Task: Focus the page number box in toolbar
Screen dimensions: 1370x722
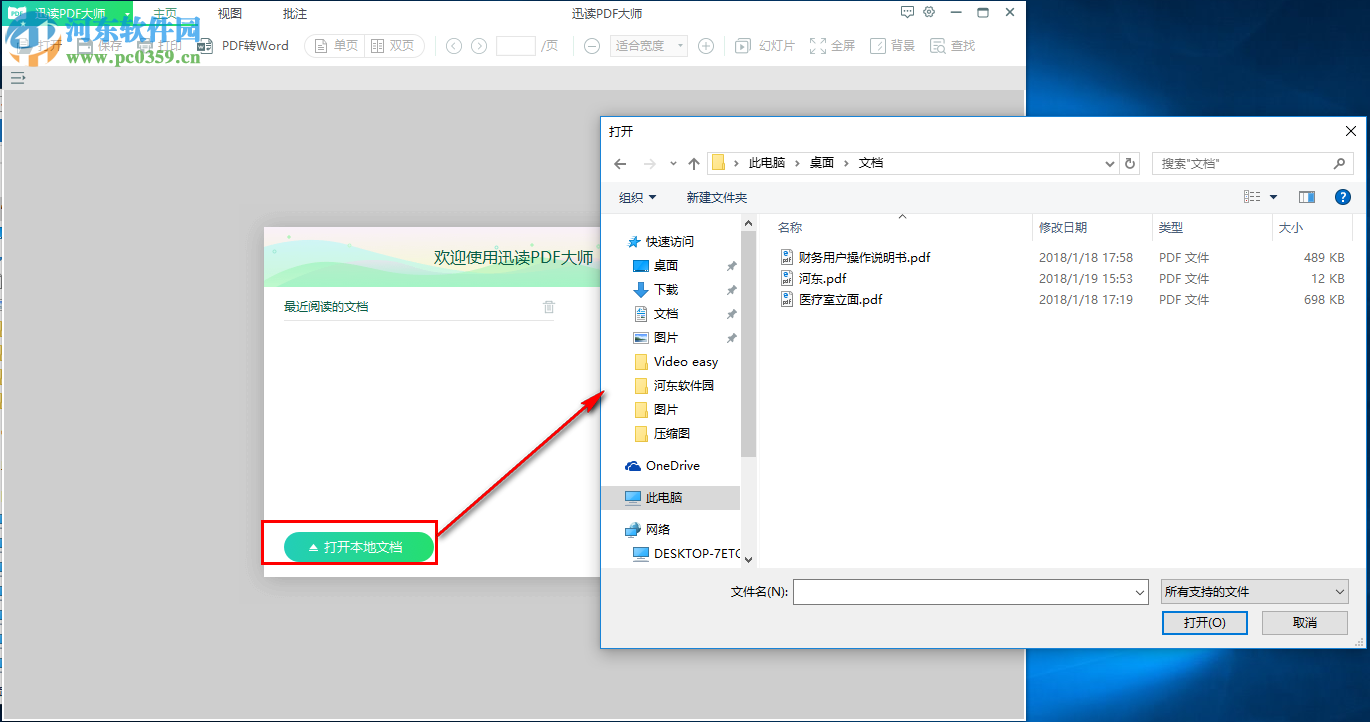Action: pos(516,46)
